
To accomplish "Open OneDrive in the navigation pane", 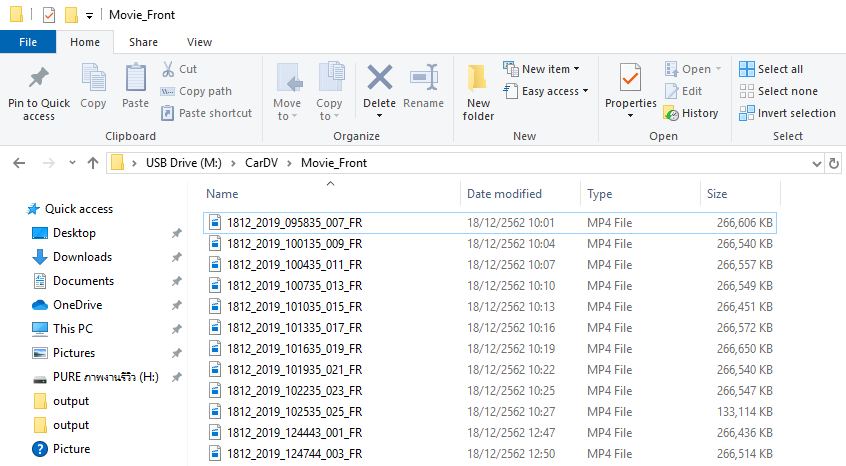I will click(67, 305).
